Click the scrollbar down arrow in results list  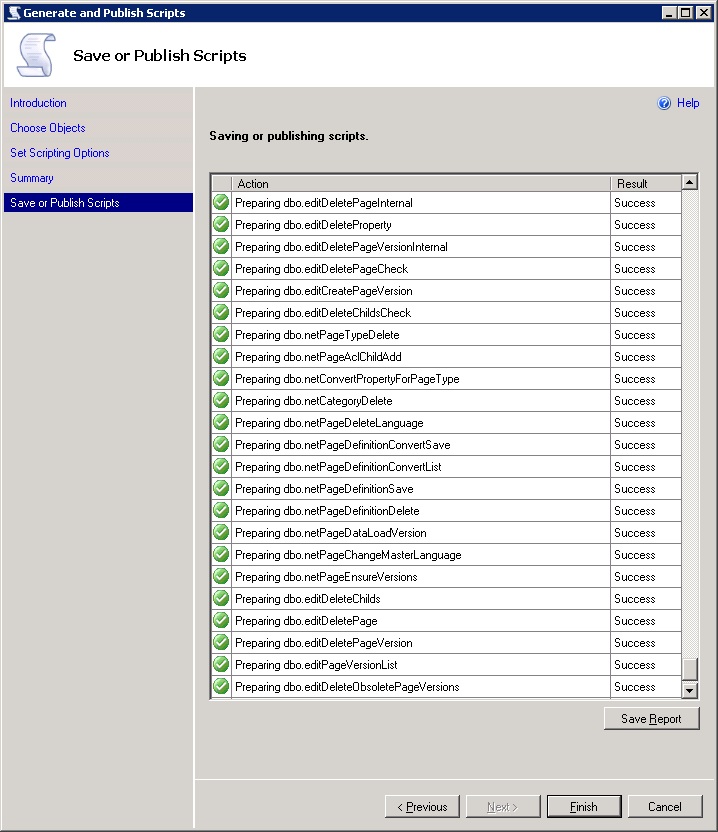tap(689, 691)
